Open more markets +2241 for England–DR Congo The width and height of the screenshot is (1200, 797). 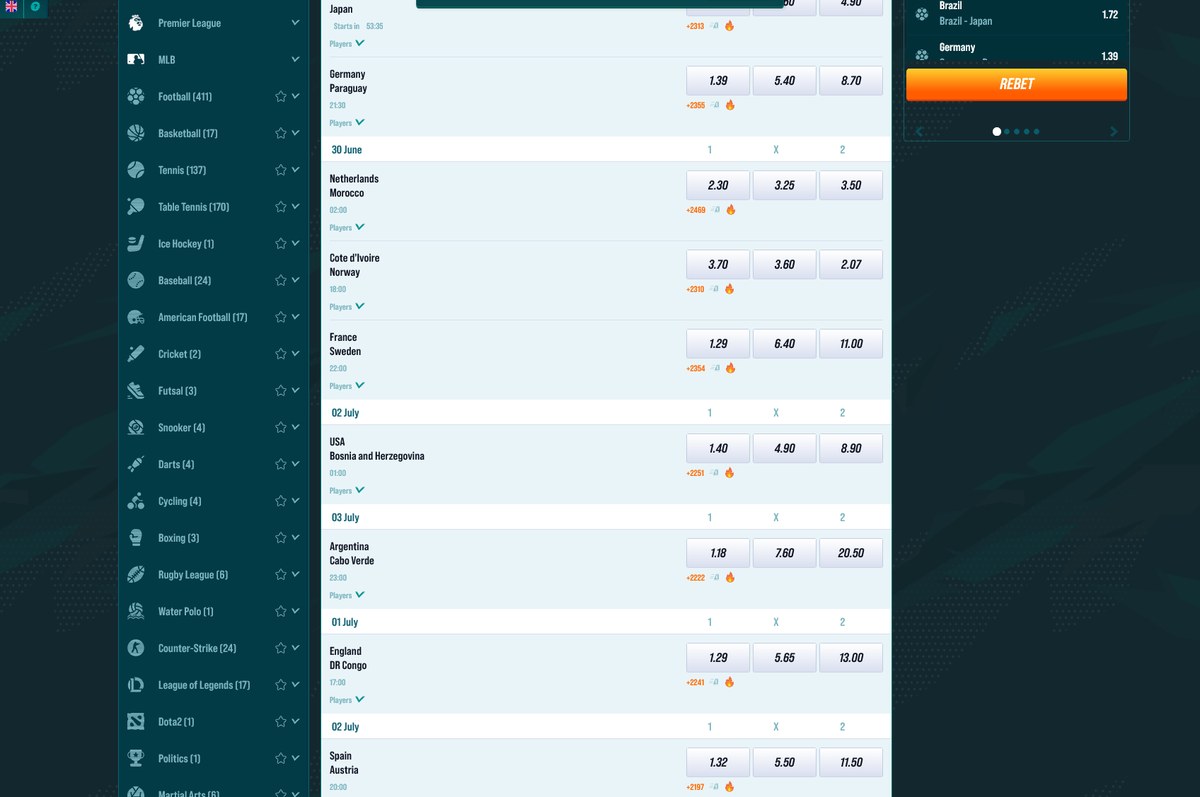pyautogui.click(x=695, y=682)
